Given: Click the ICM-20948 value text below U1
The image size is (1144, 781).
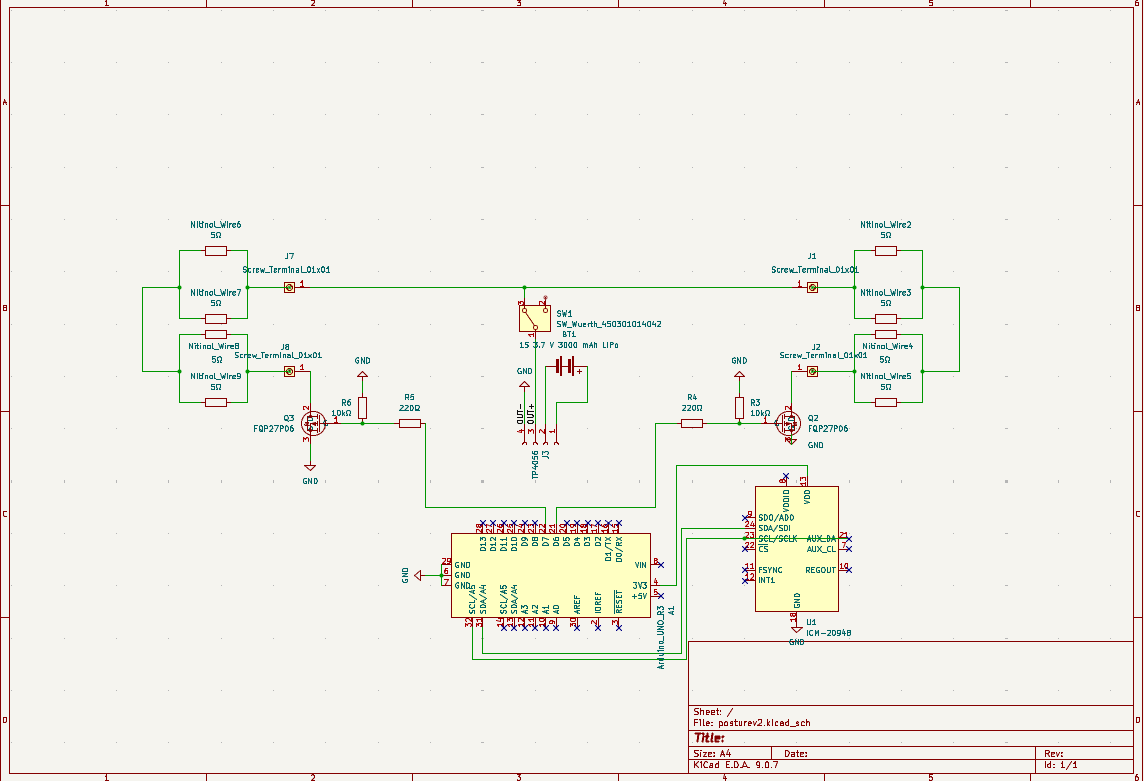Looking at the screenshot, I should click(829, 634).
